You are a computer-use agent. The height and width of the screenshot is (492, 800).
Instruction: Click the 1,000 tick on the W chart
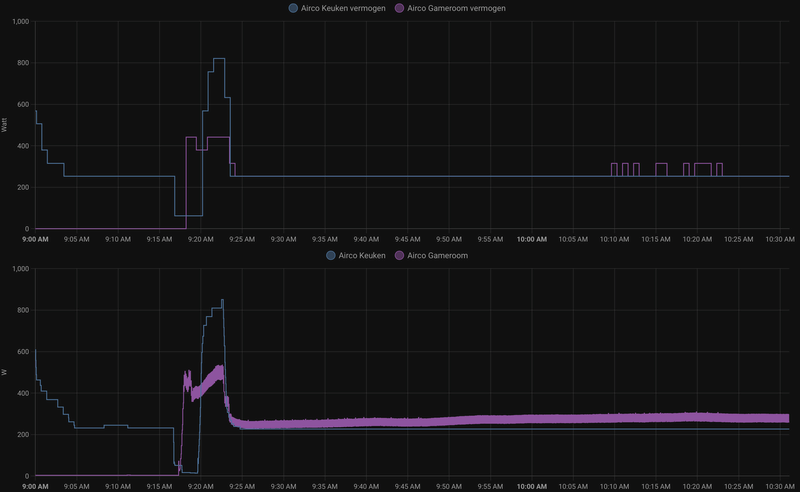click(x=21, y=268)
